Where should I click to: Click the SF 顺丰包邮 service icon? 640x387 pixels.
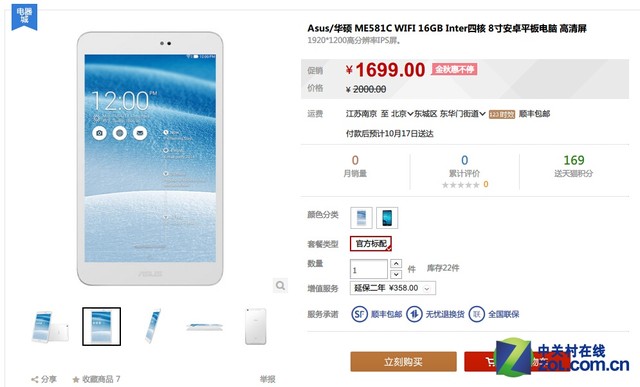click(x=360, y=314)
